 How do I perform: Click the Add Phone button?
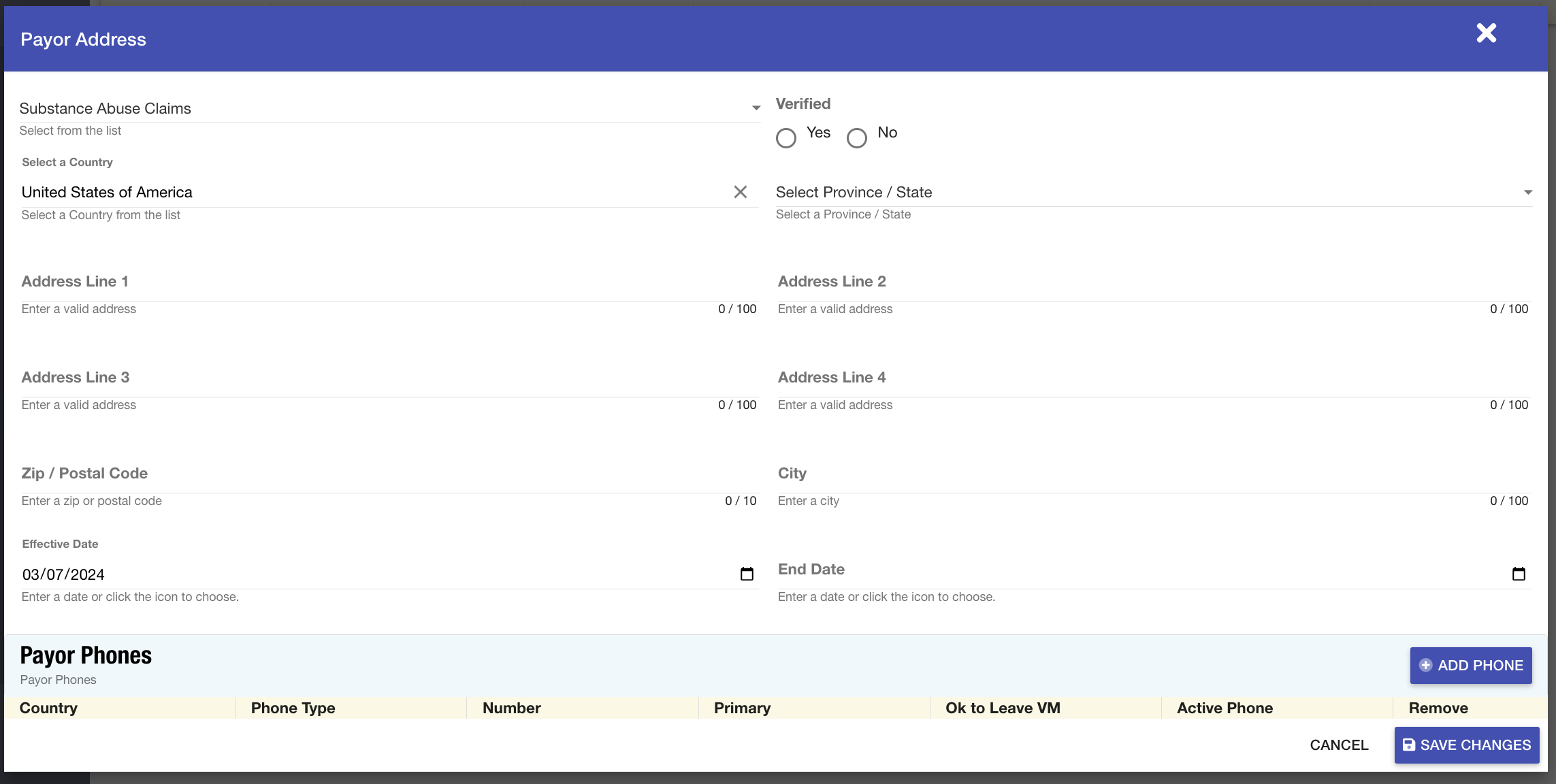tap(1470, 666)
